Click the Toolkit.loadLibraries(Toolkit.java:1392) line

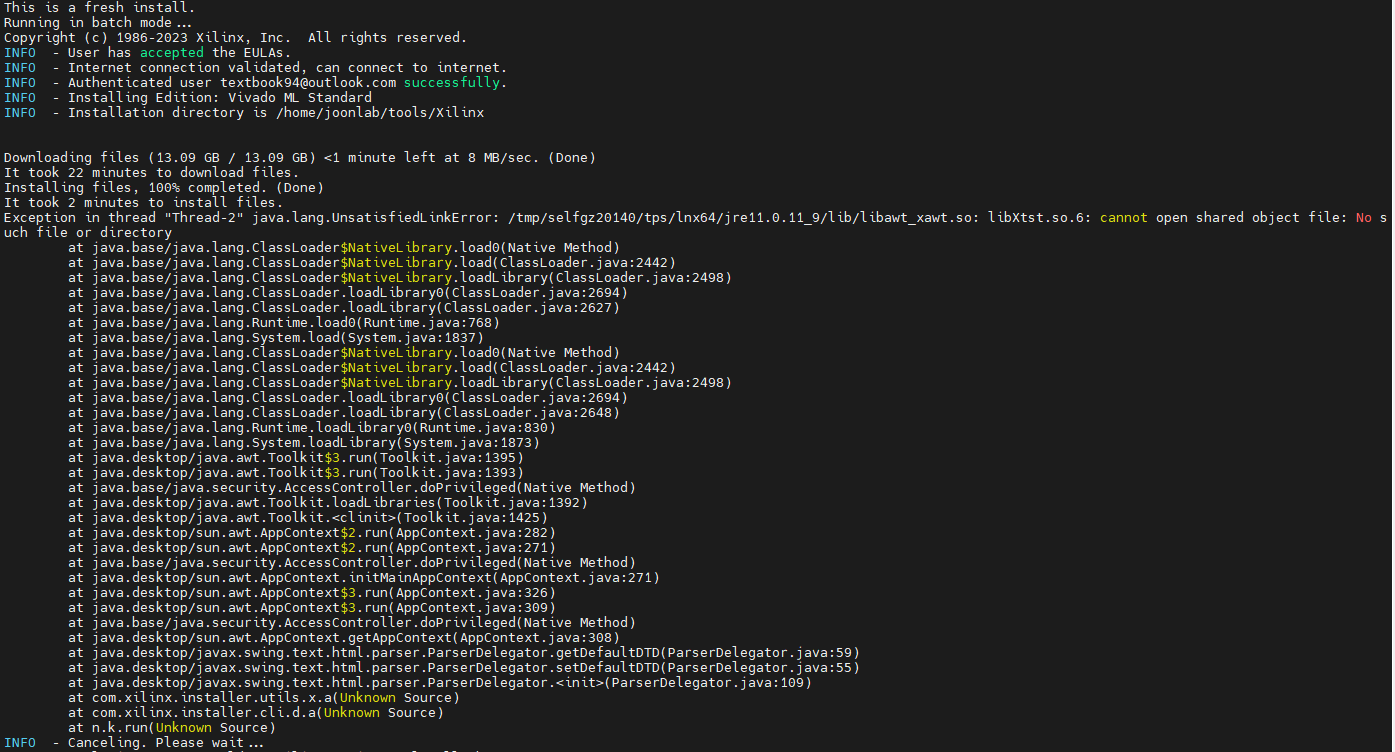click(328, 503)
